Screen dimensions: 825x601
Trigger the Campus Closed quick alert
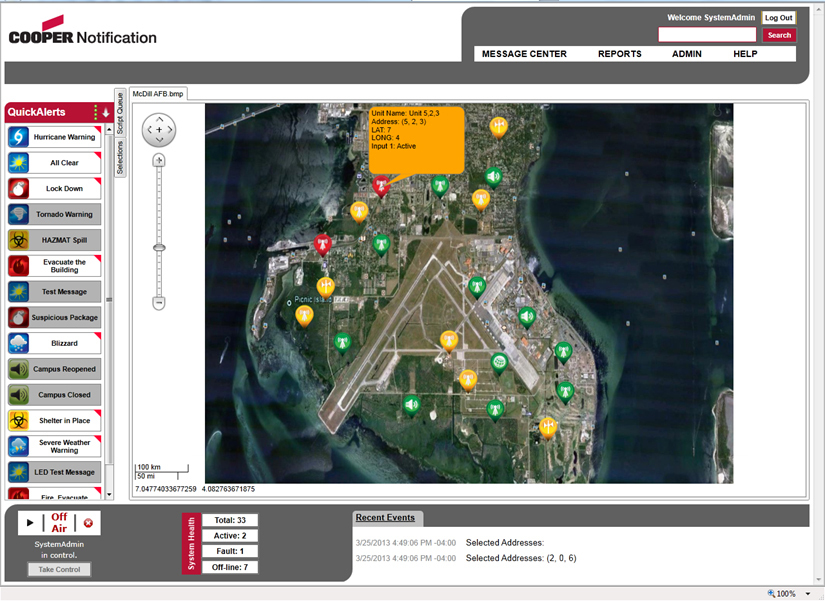54,395
